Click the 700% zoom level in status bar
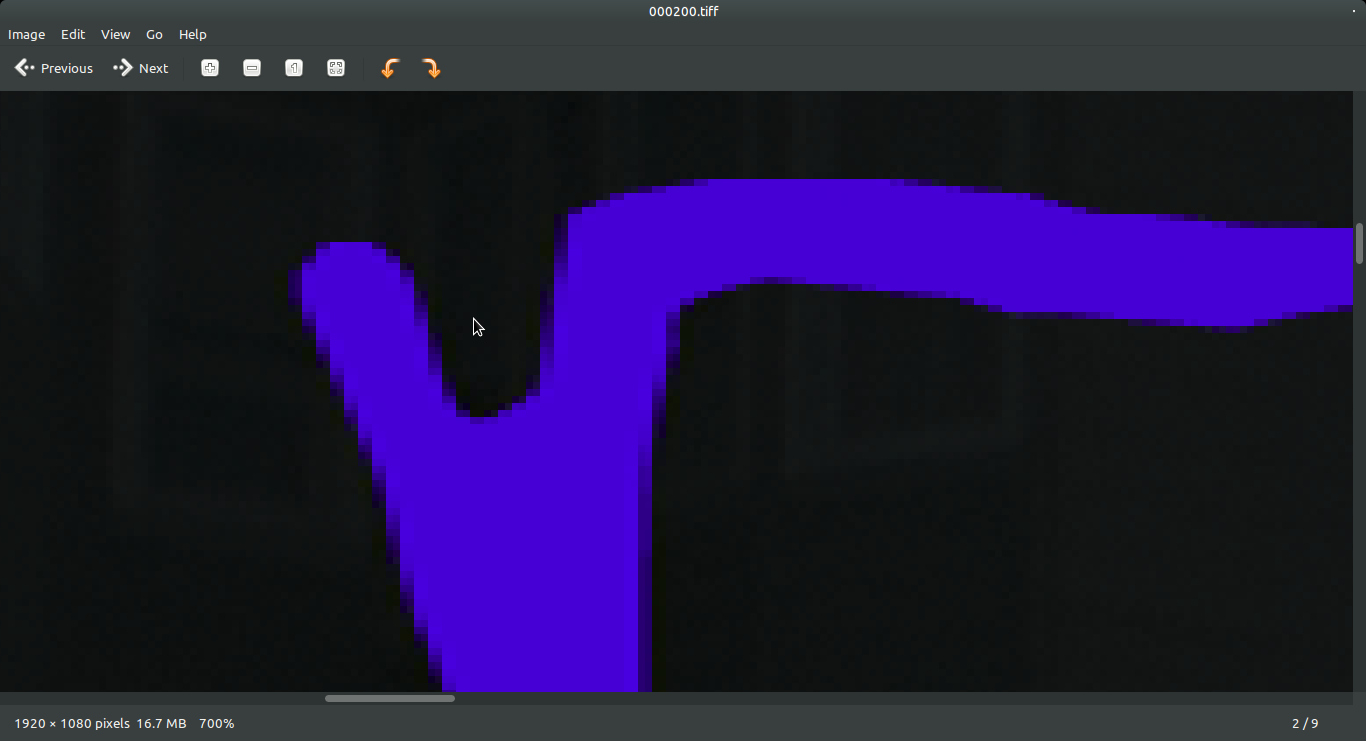This screenshot has height=741, width=1366. pyautogui.click(x=217, y=723)
